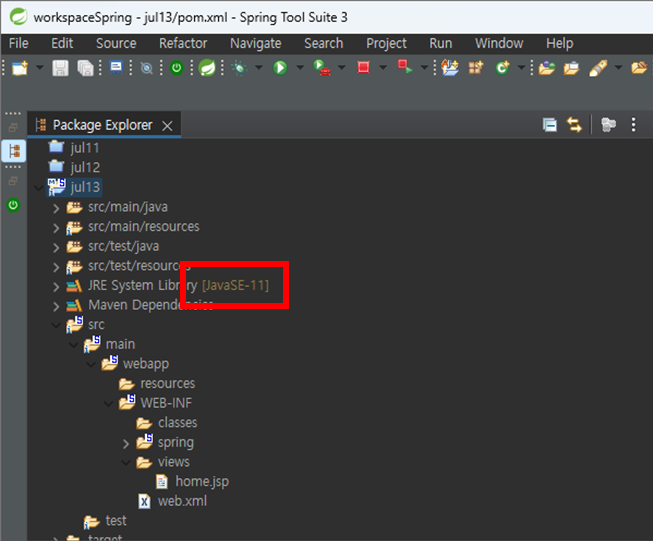Close the Package Explorer tab

pos(167,126)
